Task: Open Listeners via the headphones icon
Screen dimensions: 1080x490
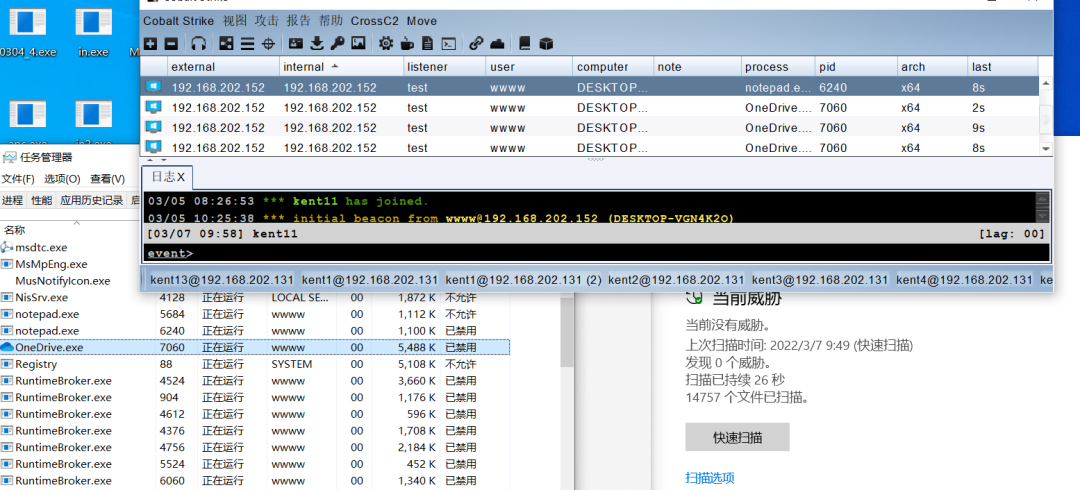Action: coord(199,44)
